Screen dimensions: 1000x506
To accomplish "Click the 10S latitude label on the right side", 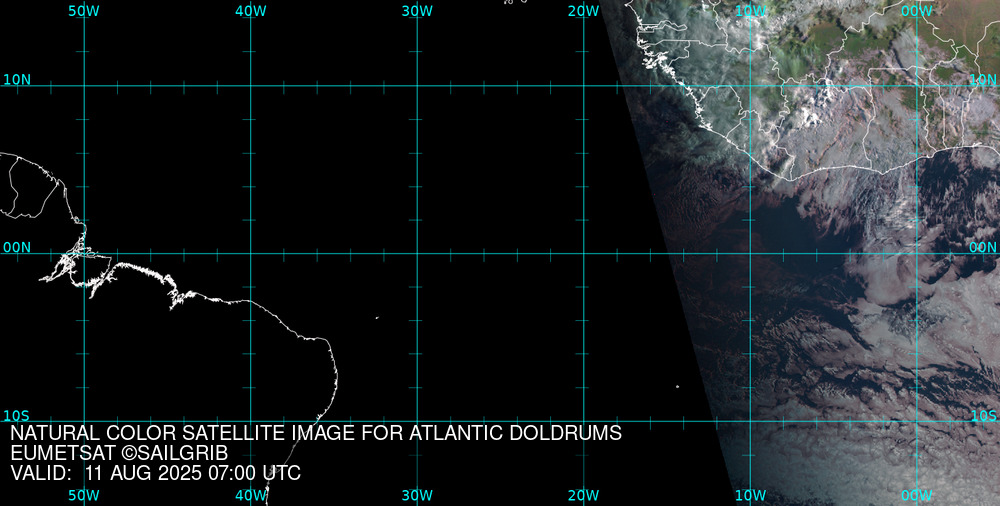I will click(983, 416).
